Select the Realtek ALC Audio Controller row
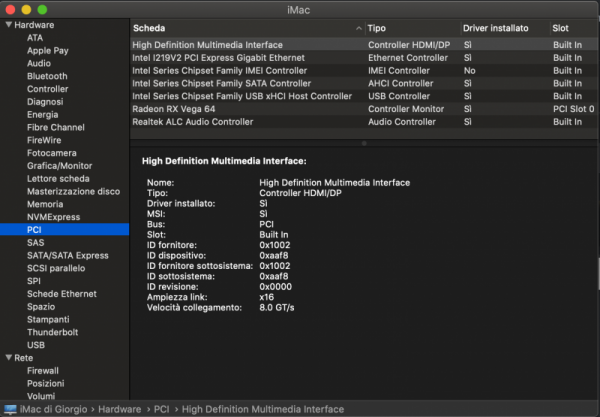Viewport: 600px width, 417px height. (190, 122)
